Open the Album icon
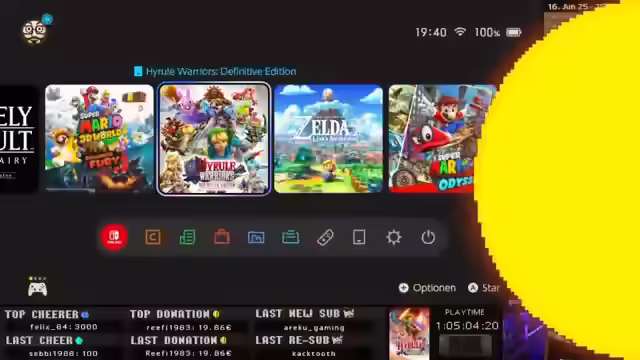Image resolution: width=640 pixels, height=360 pixels. pyautogui.click(x=256, y=237)
